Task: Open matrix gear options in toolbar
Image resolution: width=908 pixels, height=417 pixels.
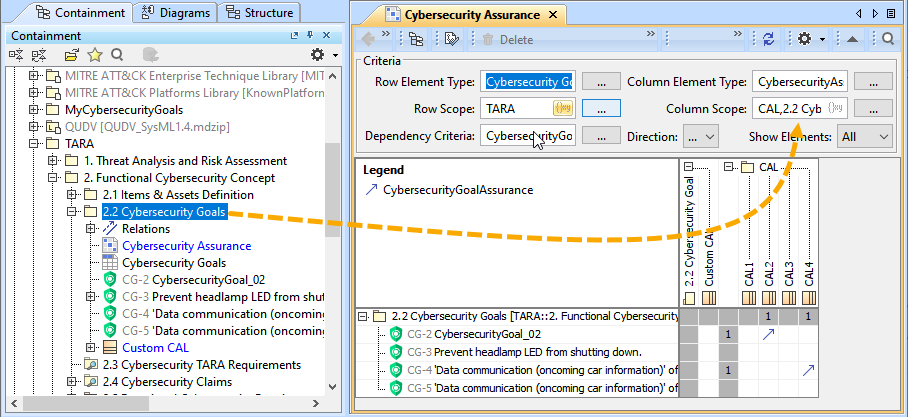Action: point(806,39)
